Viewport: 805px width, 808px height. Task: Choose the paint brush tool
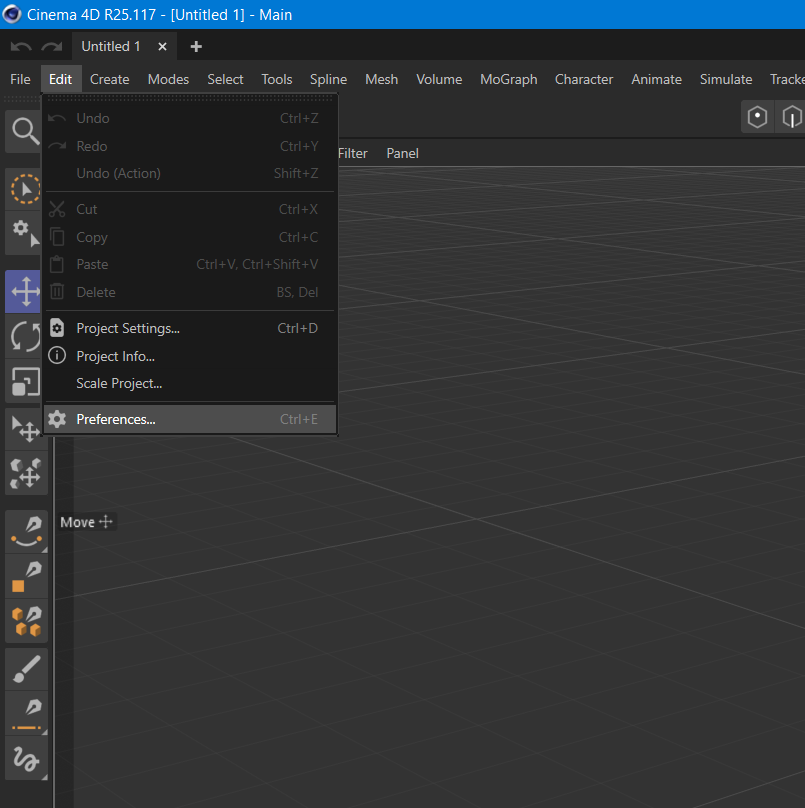click(x=26, y=670)
